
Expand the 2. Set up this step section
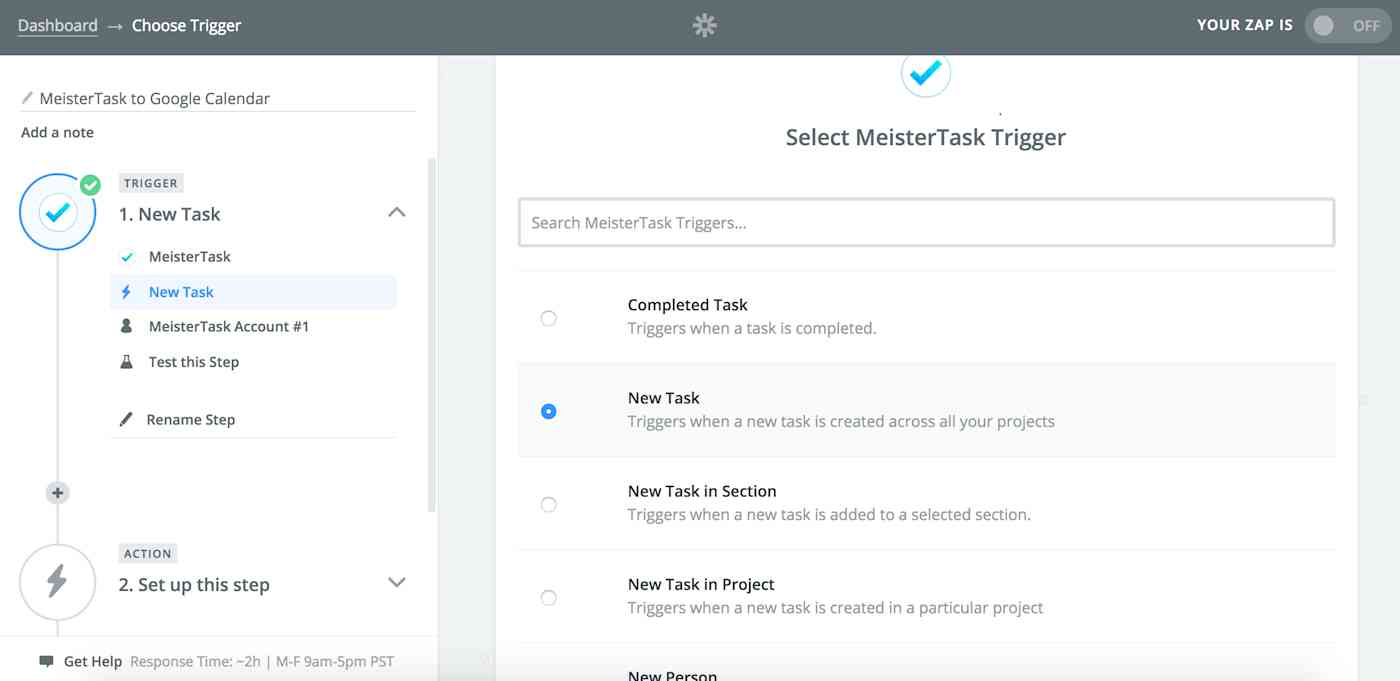coord(396,582)
